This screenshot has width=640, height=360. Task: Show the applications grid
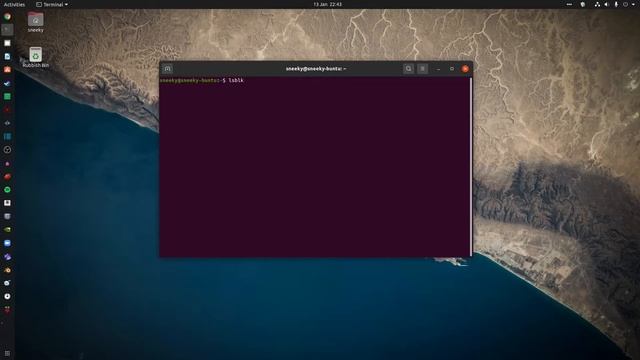pos(7,353)
